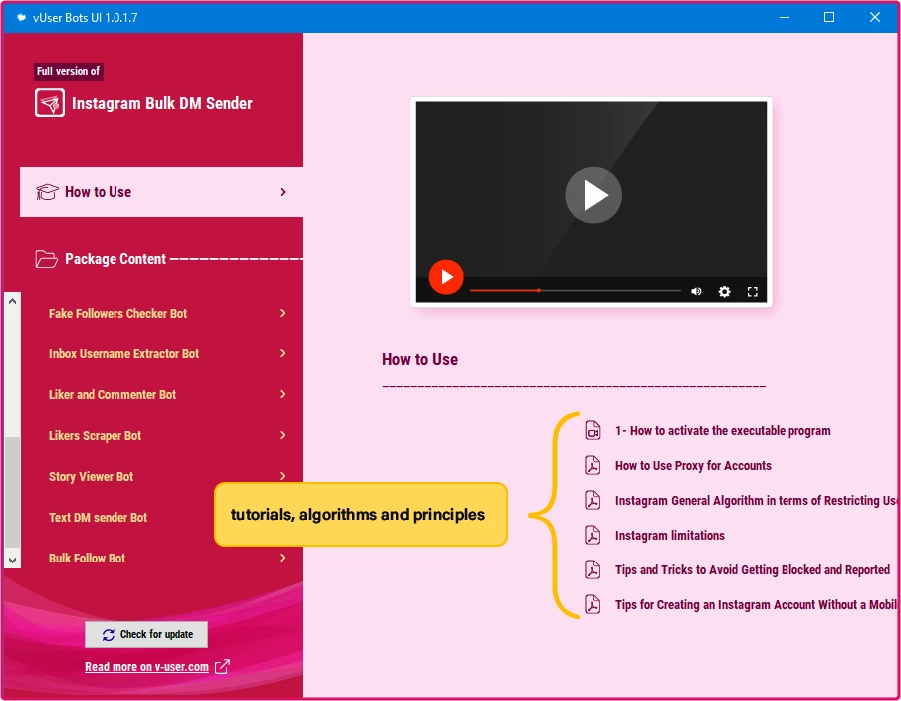
Task: Click the sidebar scrollbar up arrow
Action: click(x=13, y=301)
